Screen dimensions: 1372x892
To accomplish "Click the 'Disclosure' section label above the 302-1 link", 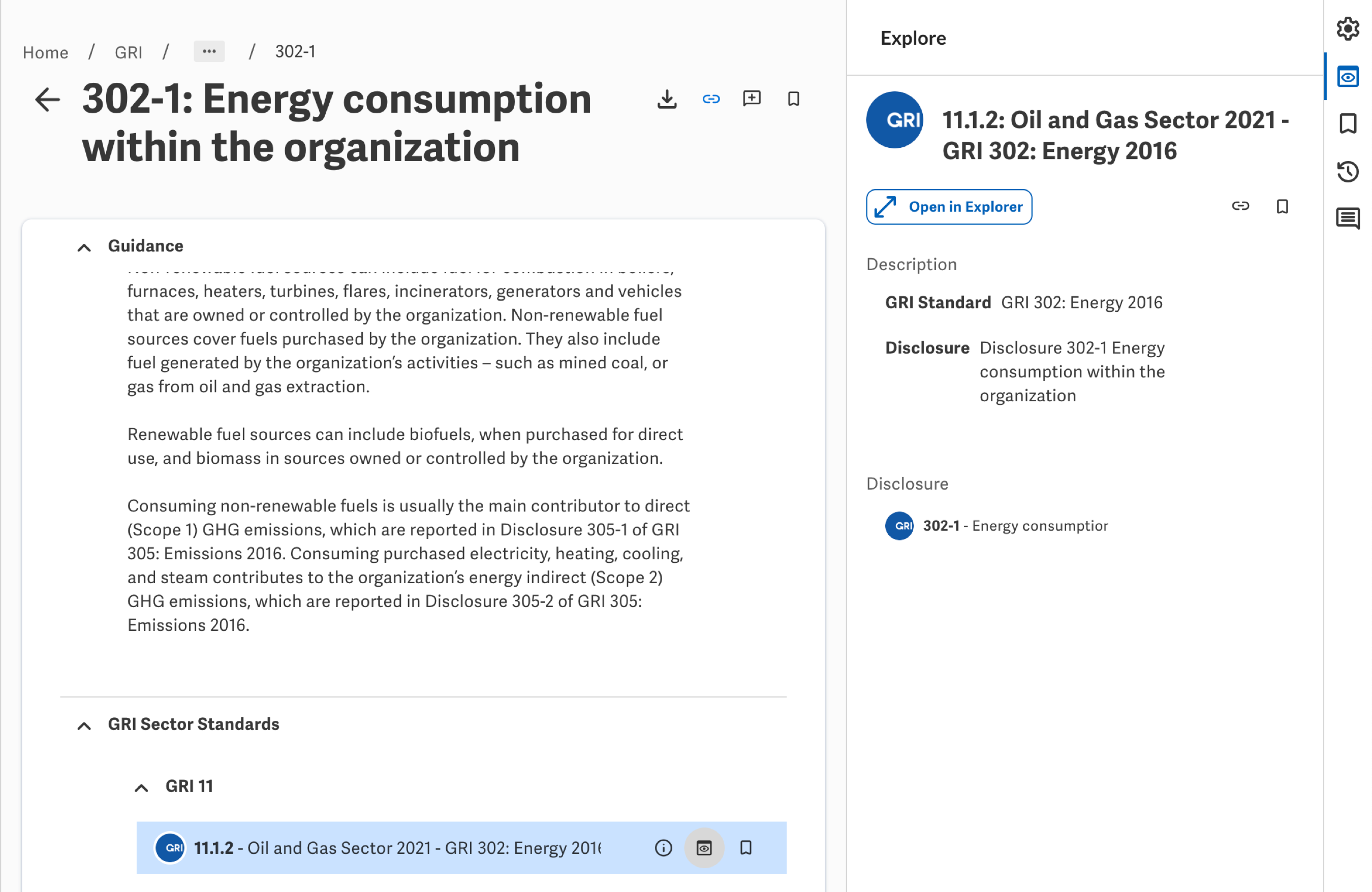I will click(x=907, y=484).
